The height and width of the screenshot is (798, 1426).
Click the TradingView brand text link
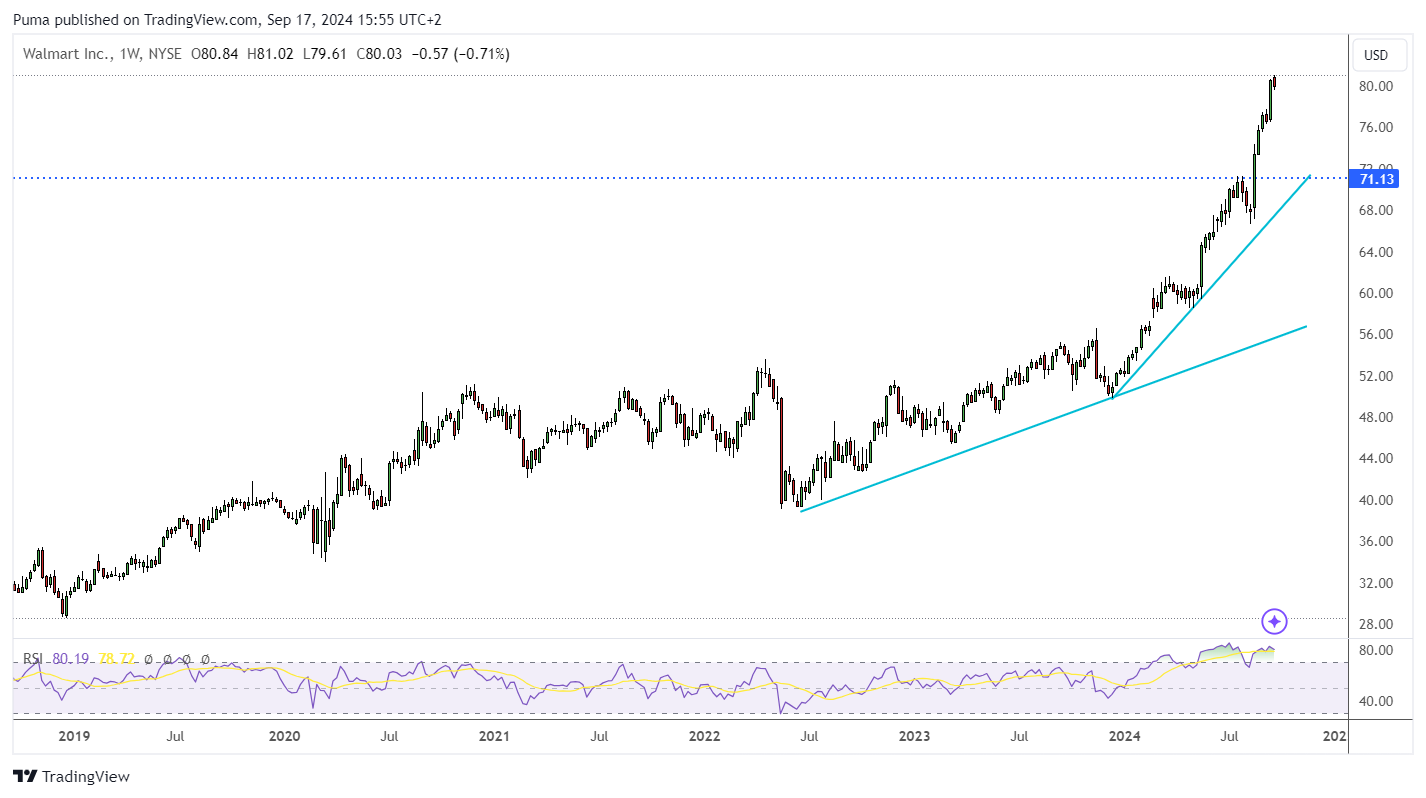click(x=86, y=776)
